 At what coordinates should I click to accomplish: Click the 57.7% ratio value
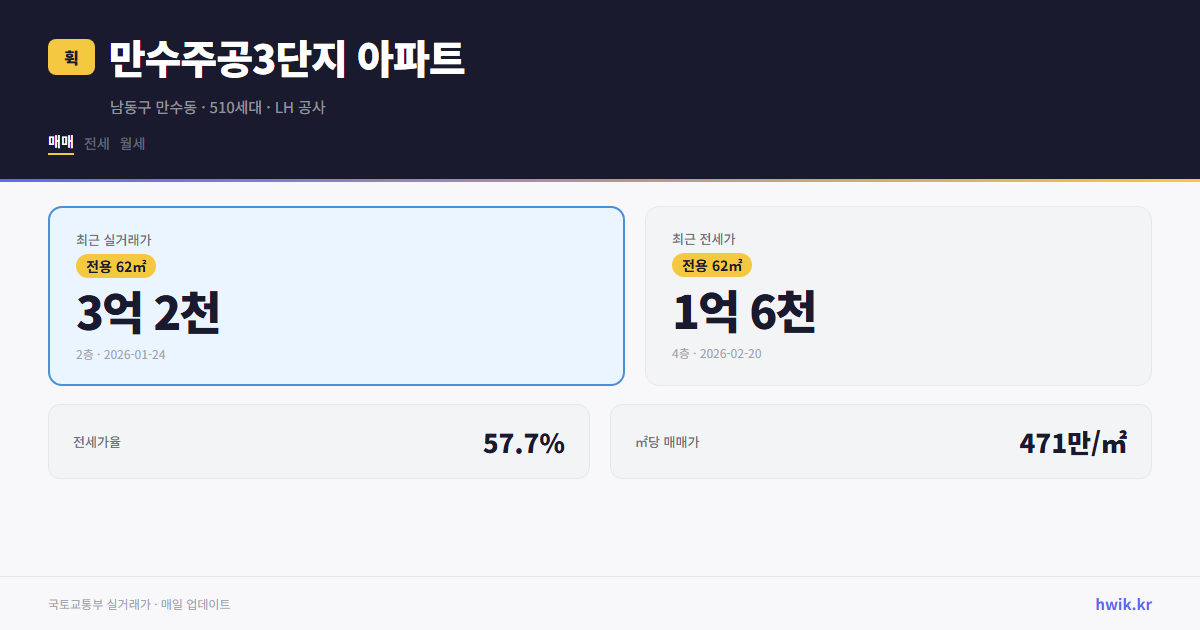[524, 441]
